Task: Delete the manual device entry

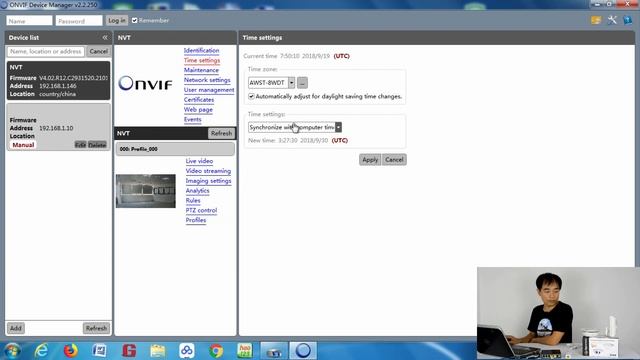Action: pos(97,145)
